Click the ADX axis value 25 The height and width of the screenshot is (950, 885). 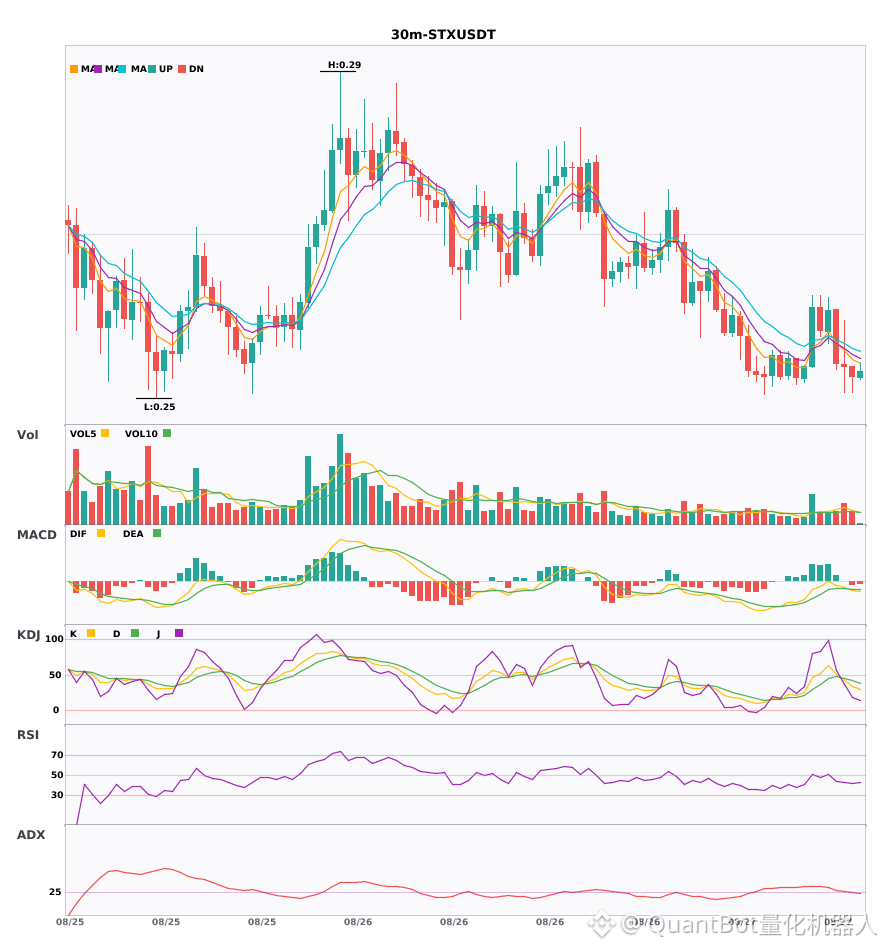(55, 892)
